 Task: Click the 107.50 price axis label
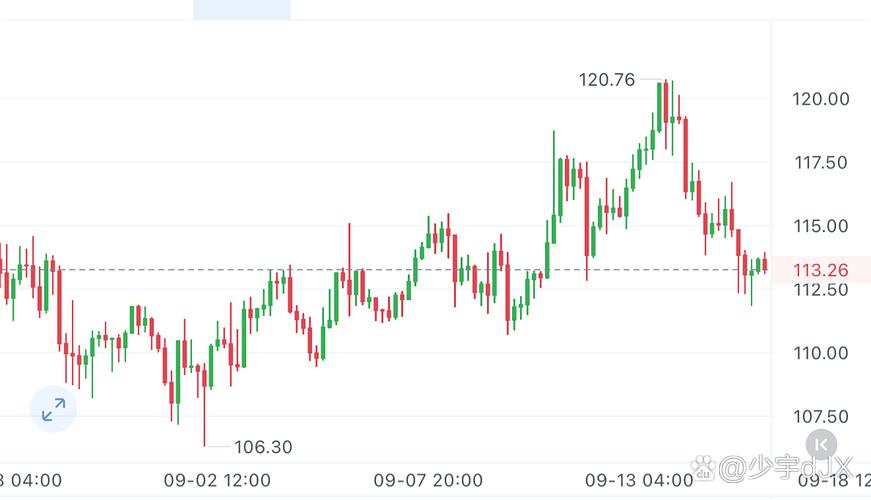820,417
